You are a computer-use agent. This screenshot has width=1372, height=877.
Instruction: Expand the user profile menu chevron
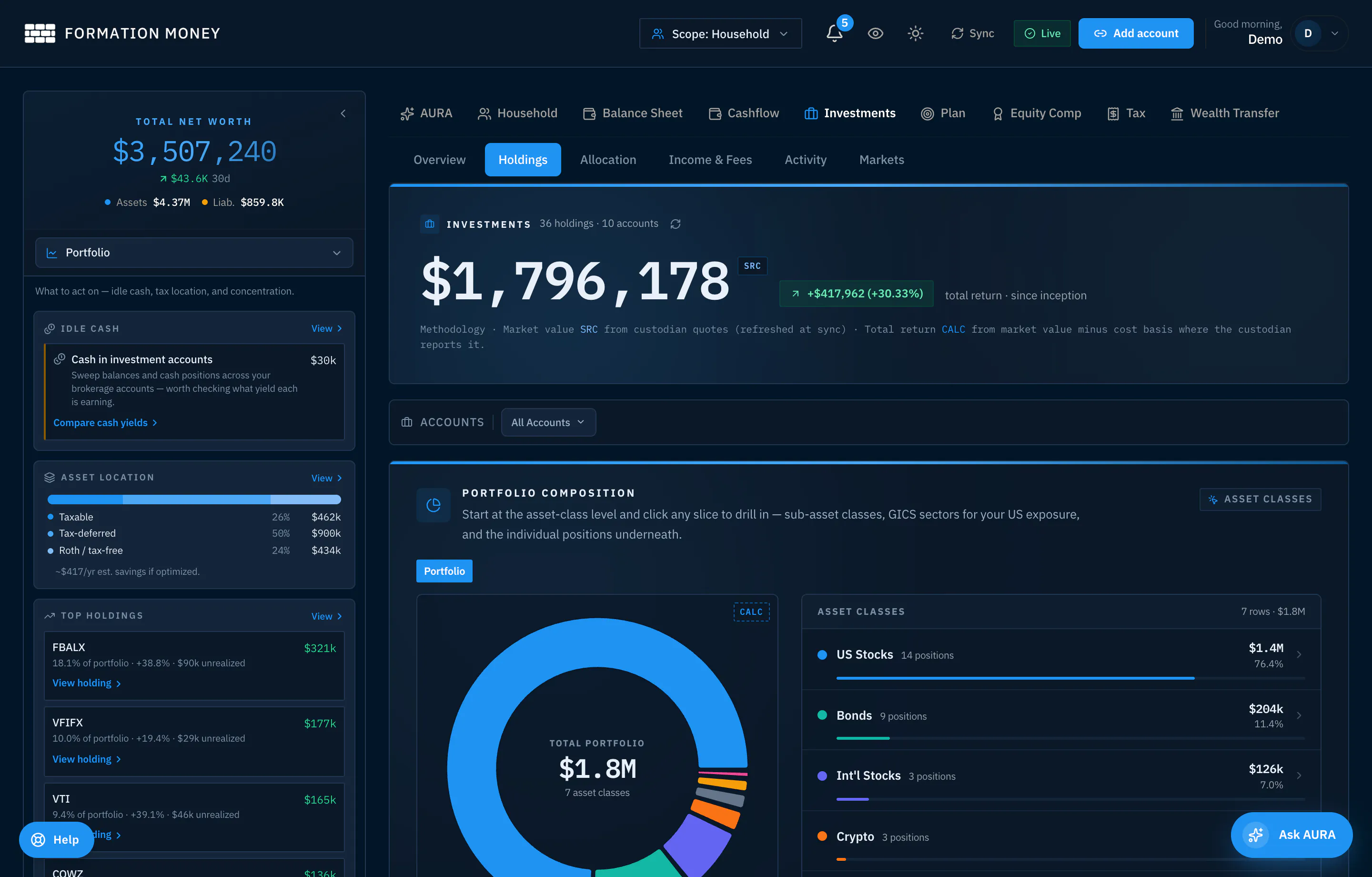1334,33
